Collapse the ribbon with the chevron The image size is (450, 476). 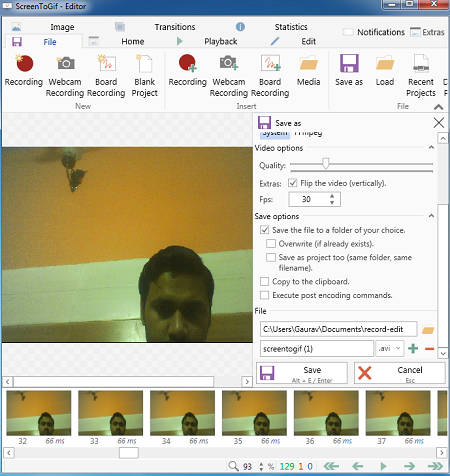[x=439, y=107]
